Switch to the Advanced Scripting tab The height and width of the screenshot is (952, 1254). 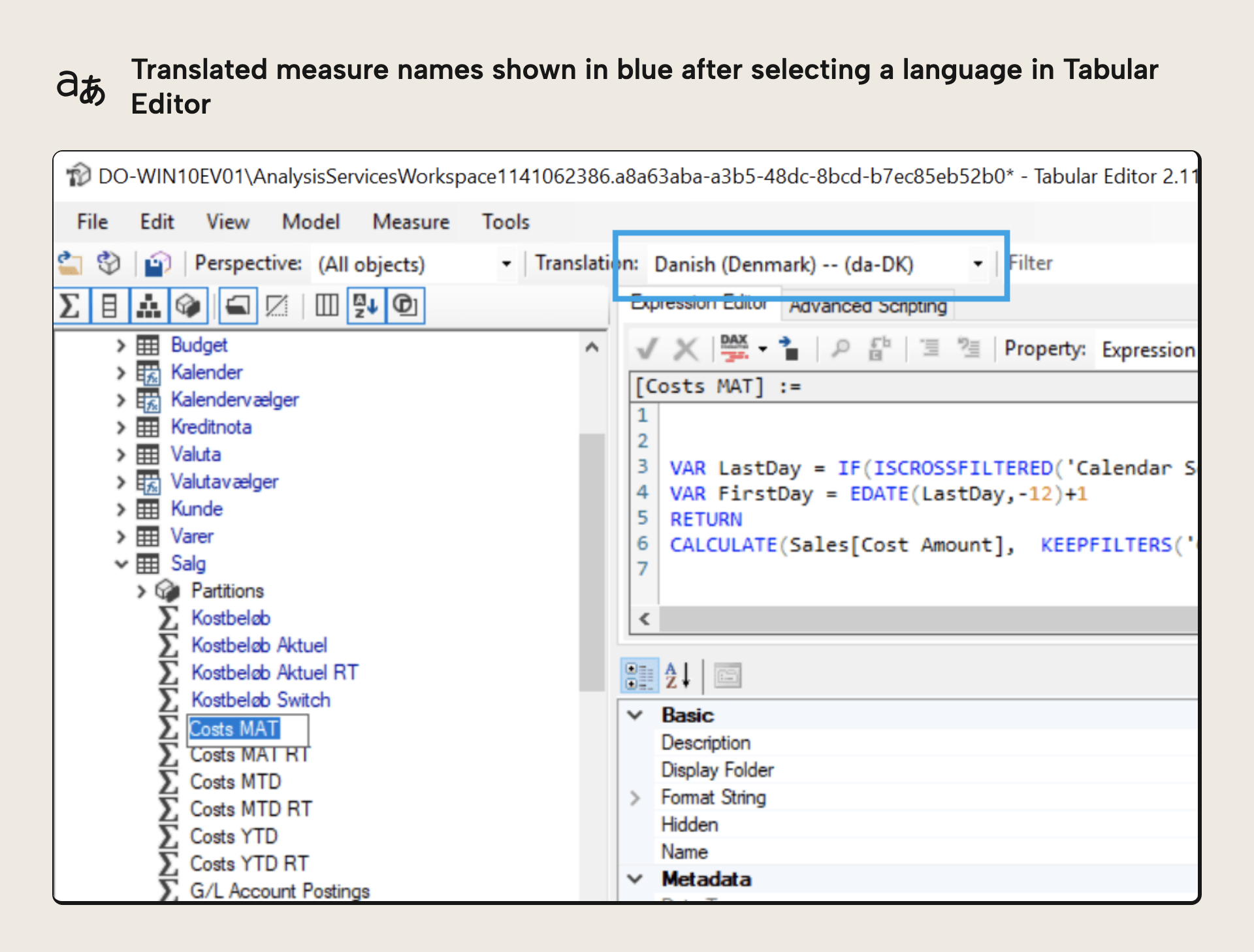[868, 306]
